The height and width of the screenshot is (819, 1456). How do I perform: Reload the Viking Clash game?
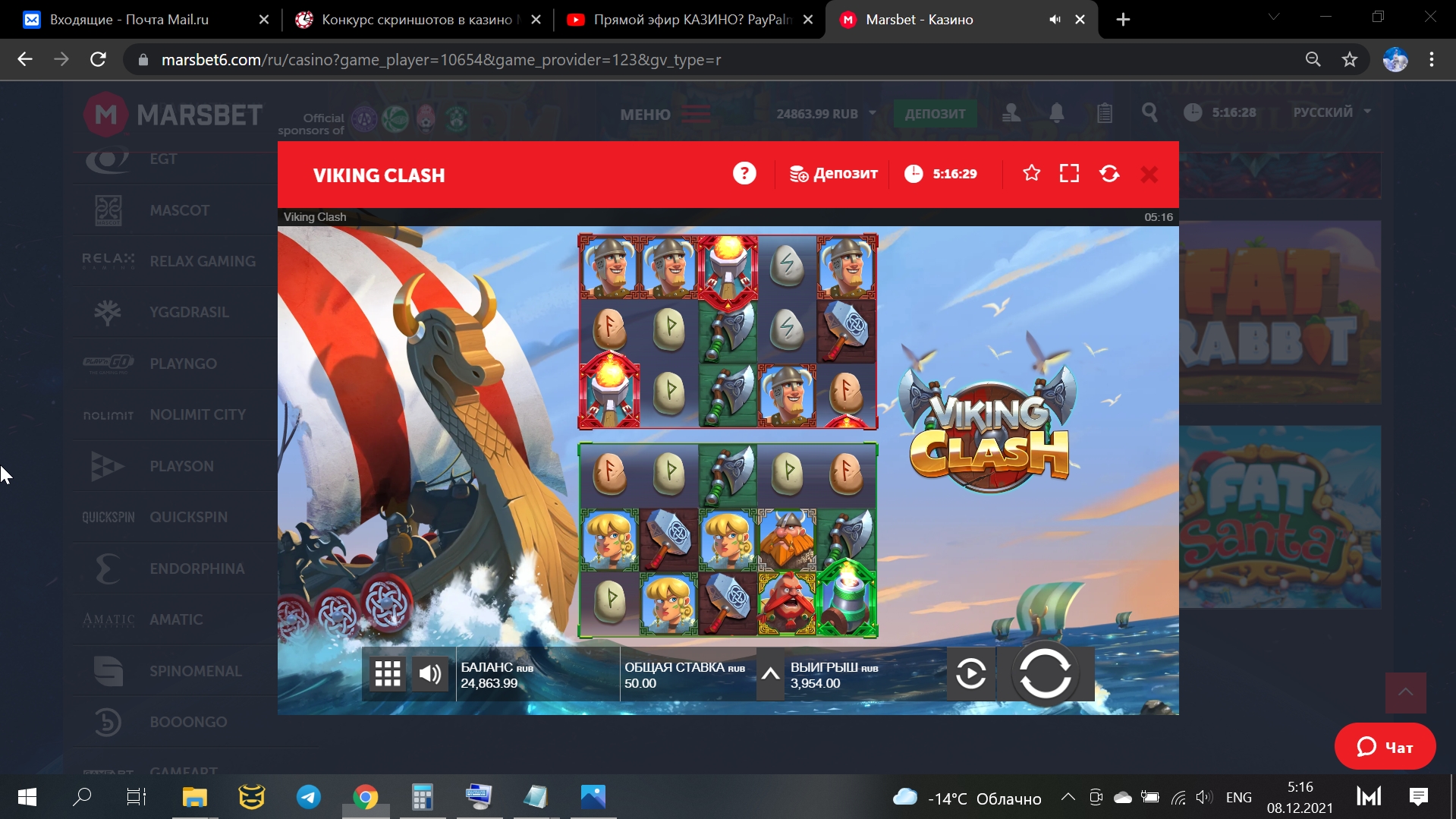1109,174
